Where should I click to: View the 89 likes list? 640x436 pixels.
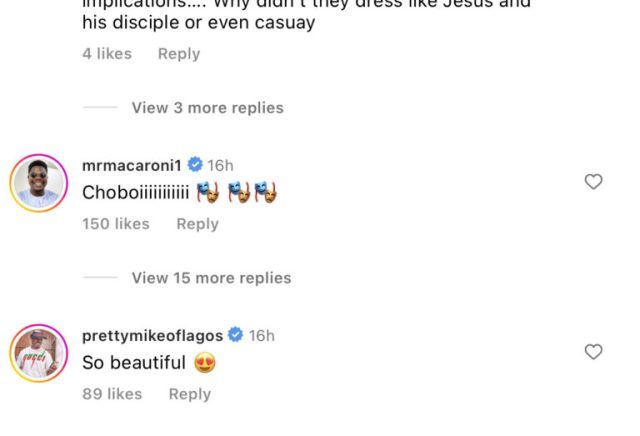111,394
